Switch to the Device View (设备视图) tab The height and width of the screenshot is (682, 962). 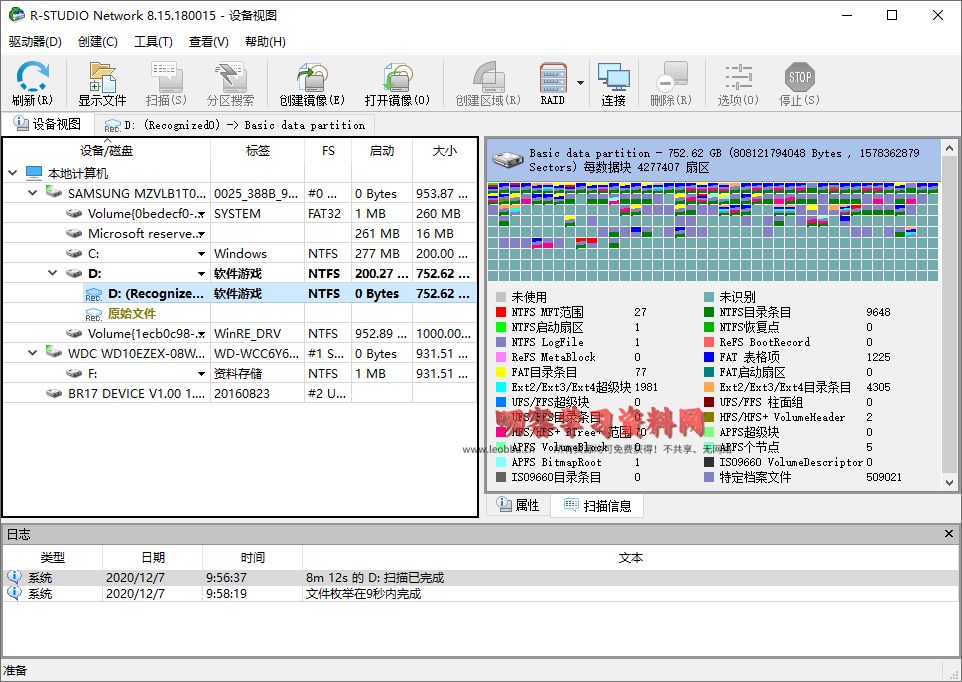click(48, 125)
